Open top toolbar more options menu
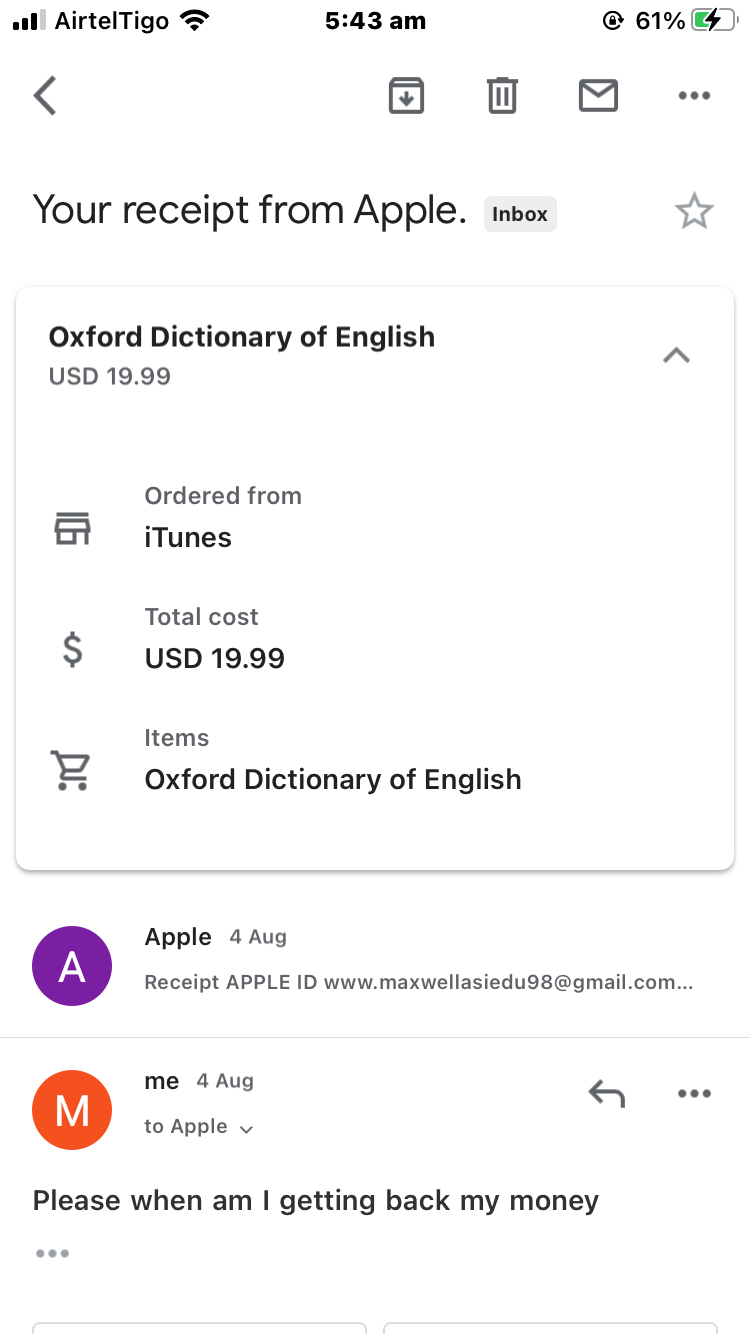Image resolution: width=750 pixels, height=1334 pixels. coord(694,96)
